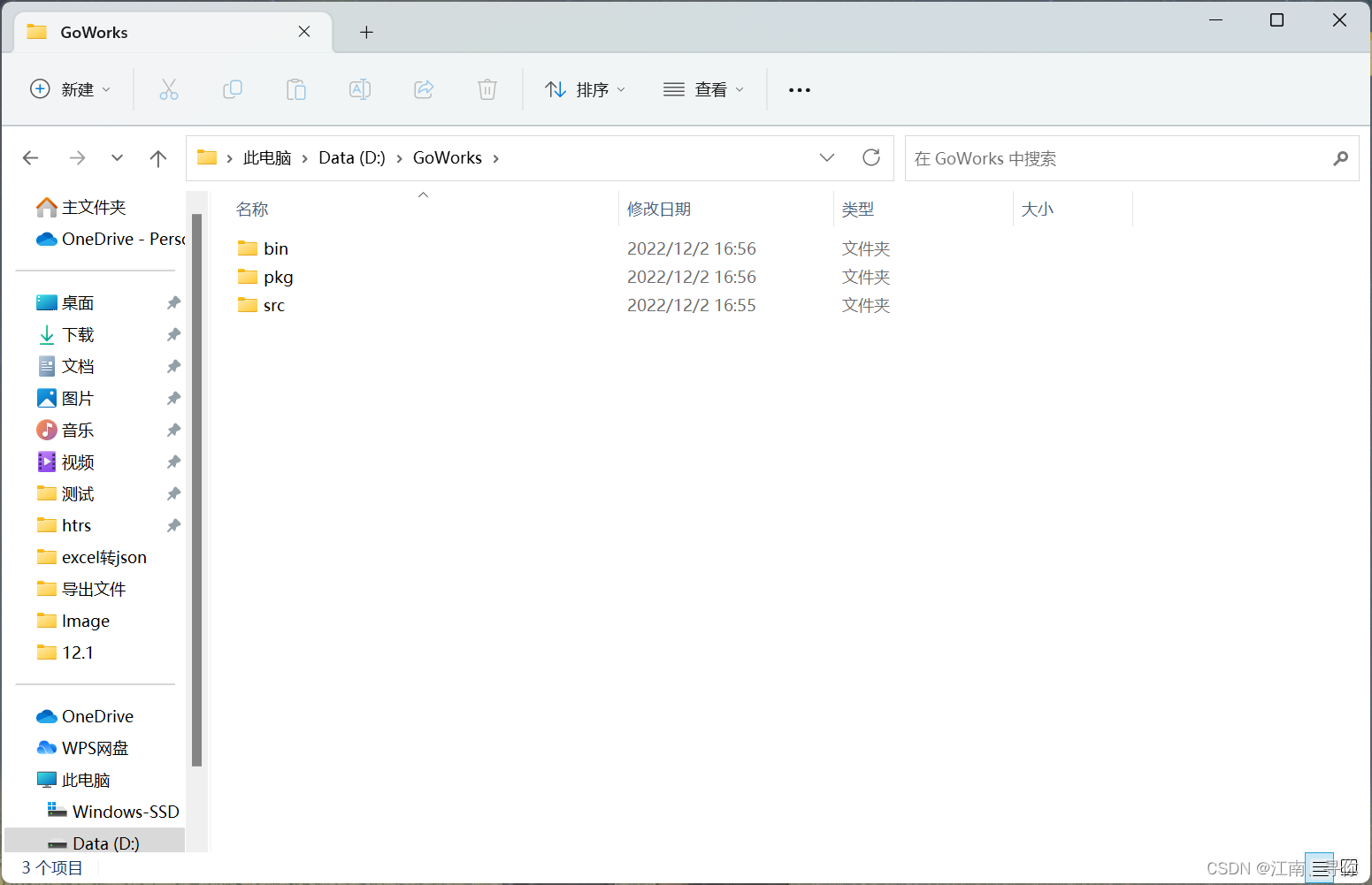Switch to details view icon in status bar
This screenshot has height=885, width=1372.
pos(1320,868)
